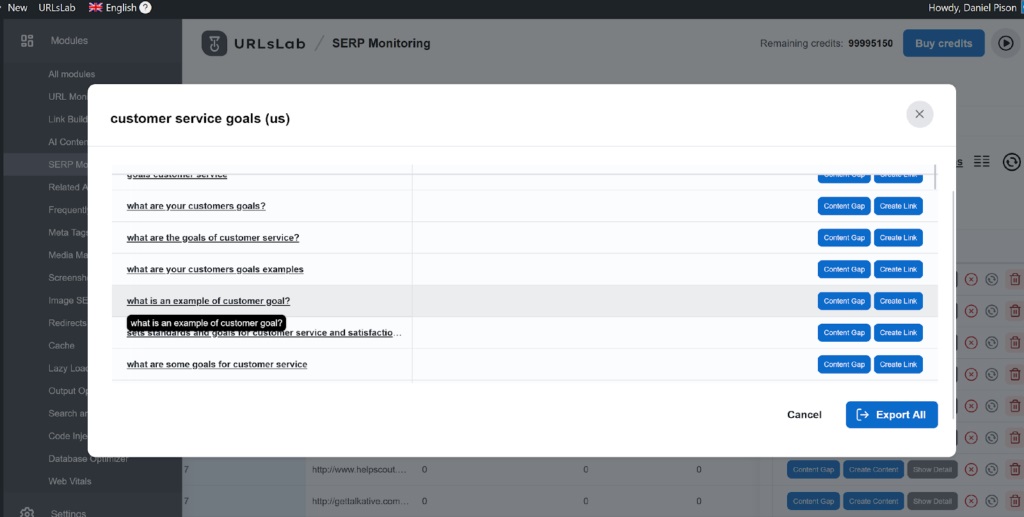Create Link for 'what are the goals of customer service?'

pyautogui.click(x=898, y=238)
